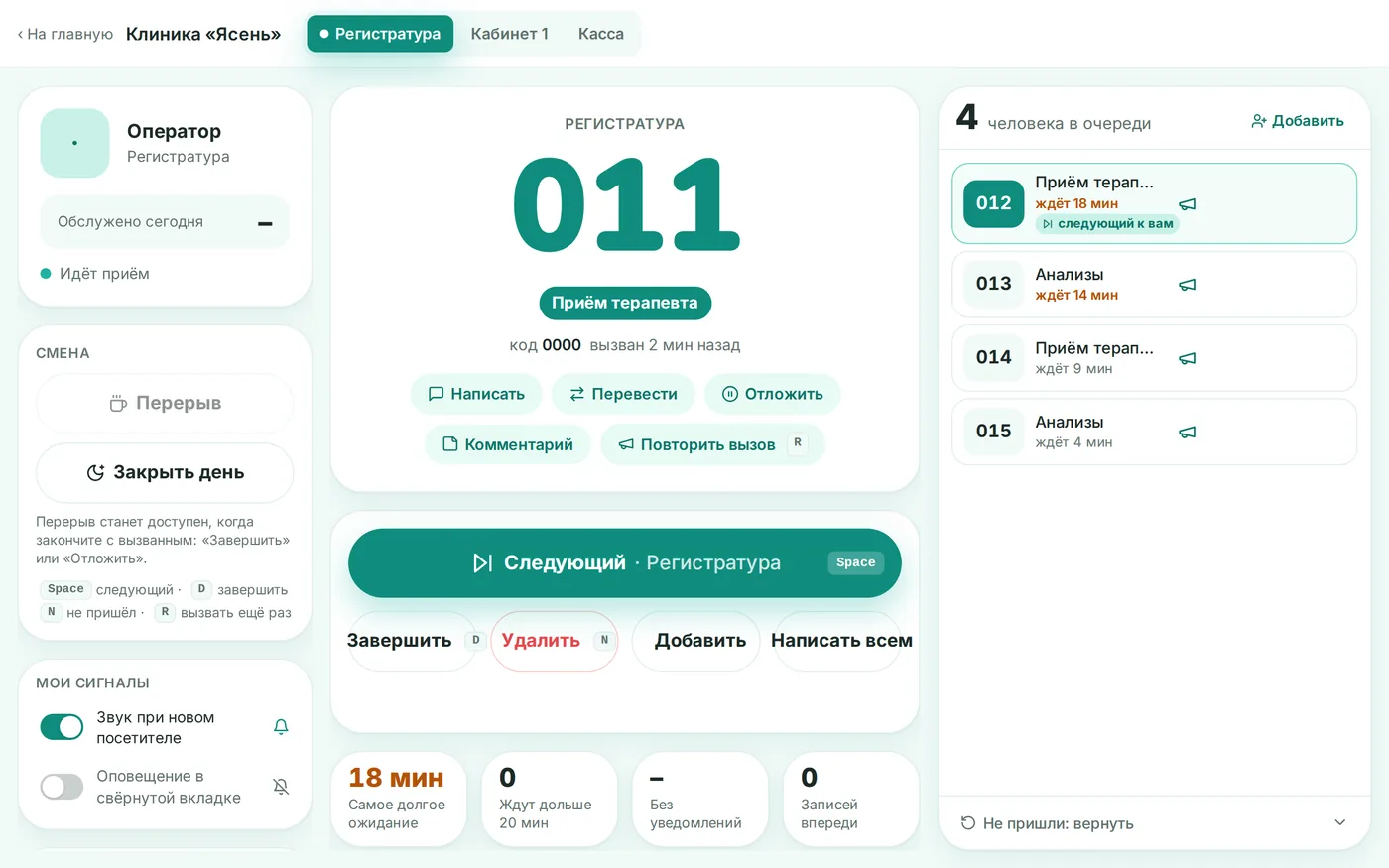Click the bell icon beside the sound signal
The width and height of the screenshot is (1389, 868).
point(281,727)
